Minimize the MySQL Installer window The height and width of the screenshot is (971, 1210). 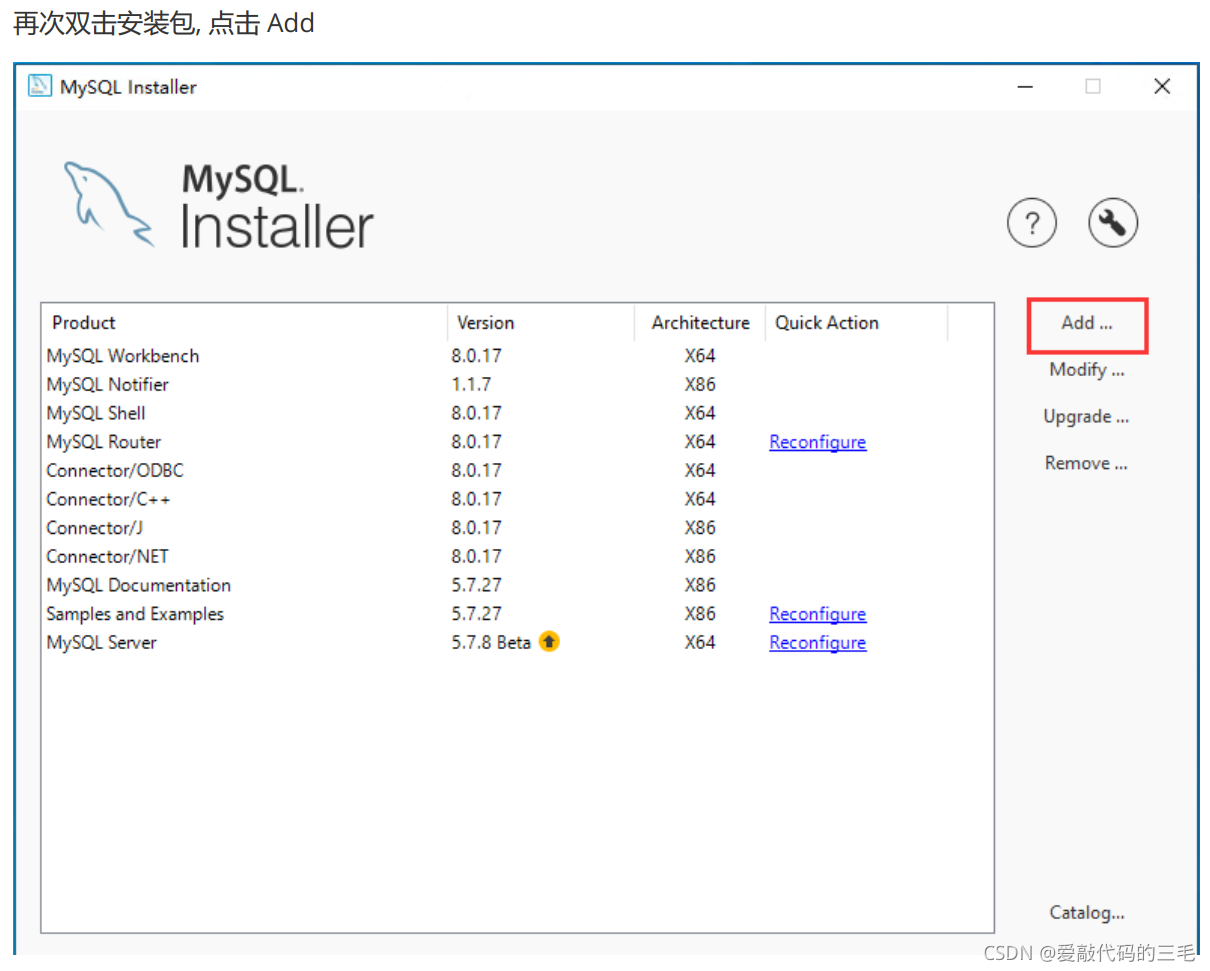coord(1025,87)
